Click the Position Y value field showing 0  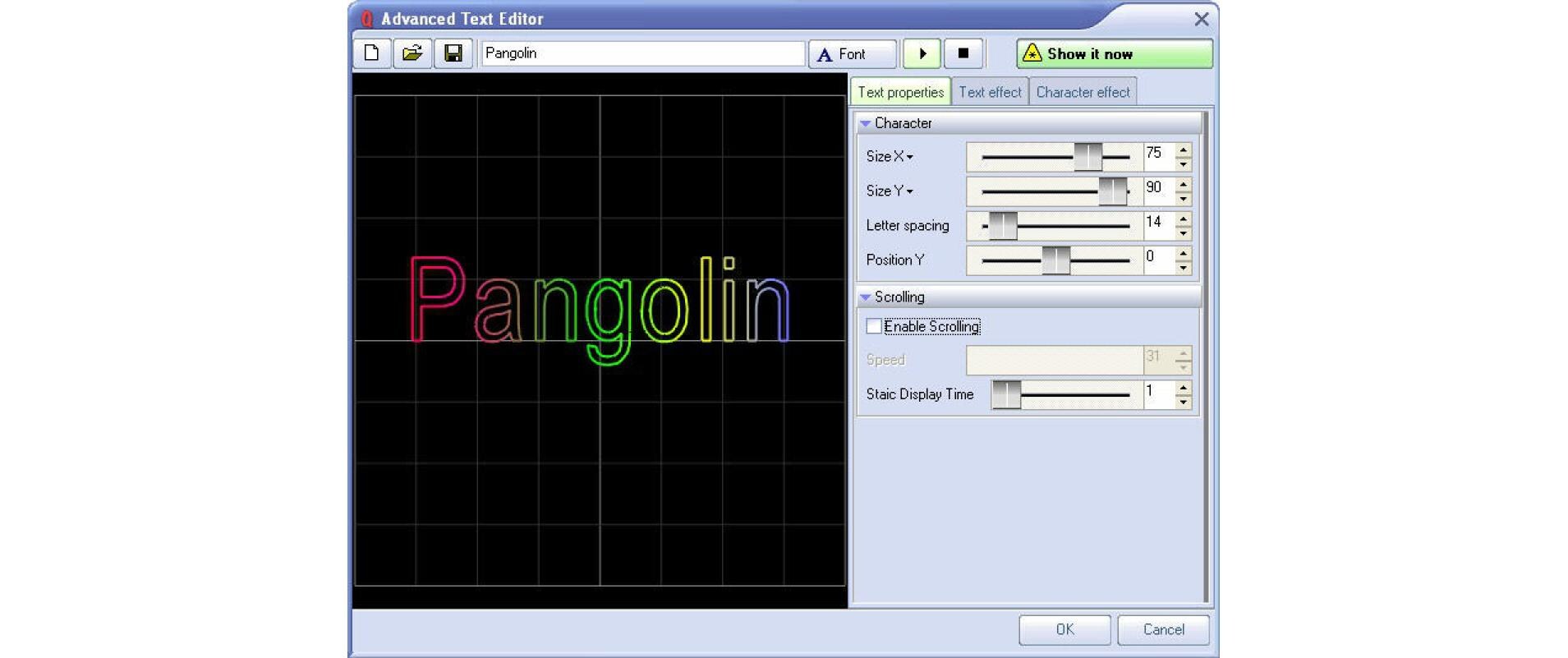pos(1159,260)
